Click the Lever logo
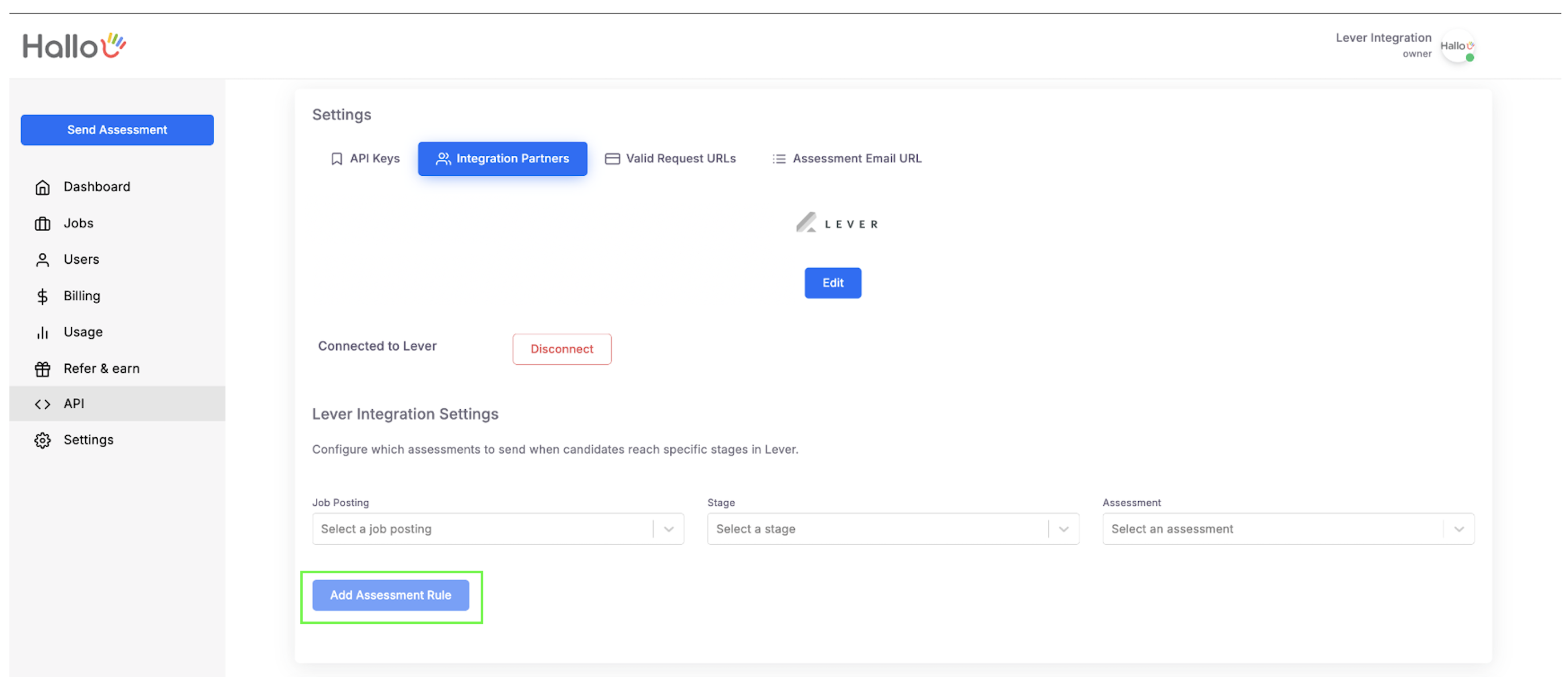The height and width of the screenshot is (677, 1568). click(837, 223)
